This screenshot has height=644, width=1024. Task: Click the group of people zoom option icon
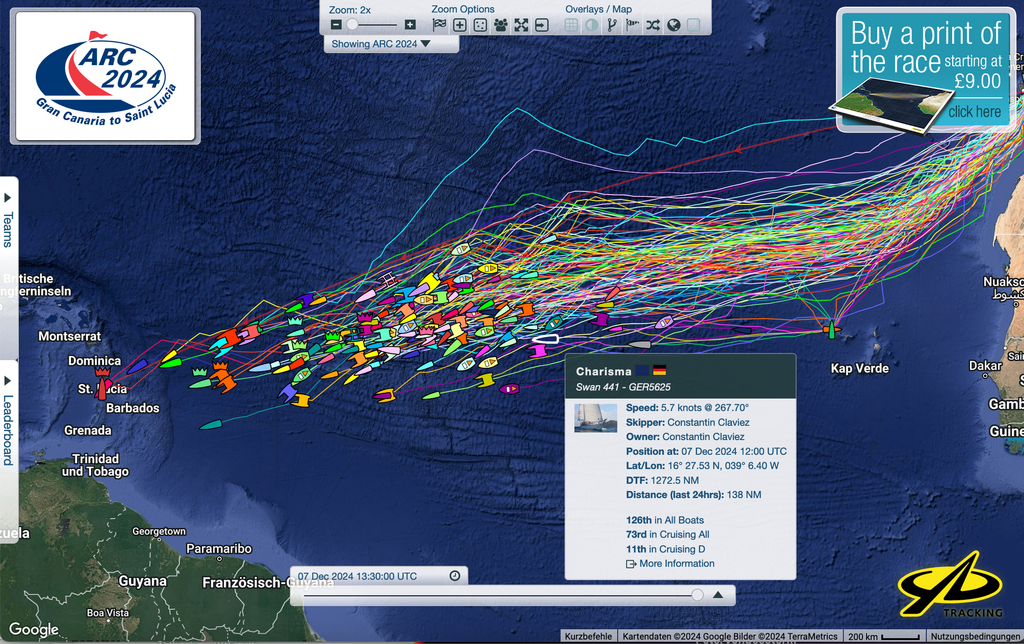[501, 25]
